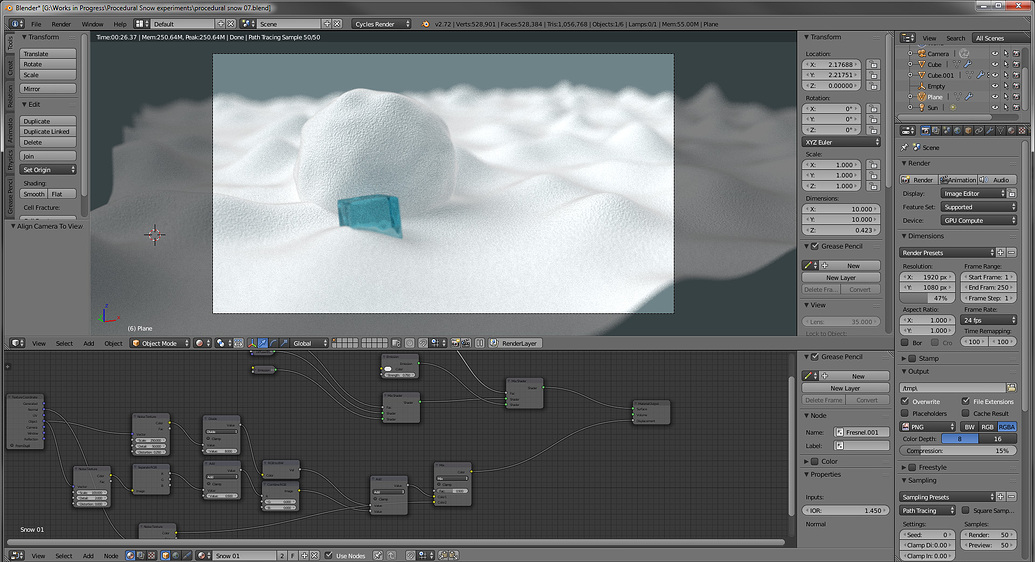
Task: Click the Smooth shading button
Action: click(34, 194)
